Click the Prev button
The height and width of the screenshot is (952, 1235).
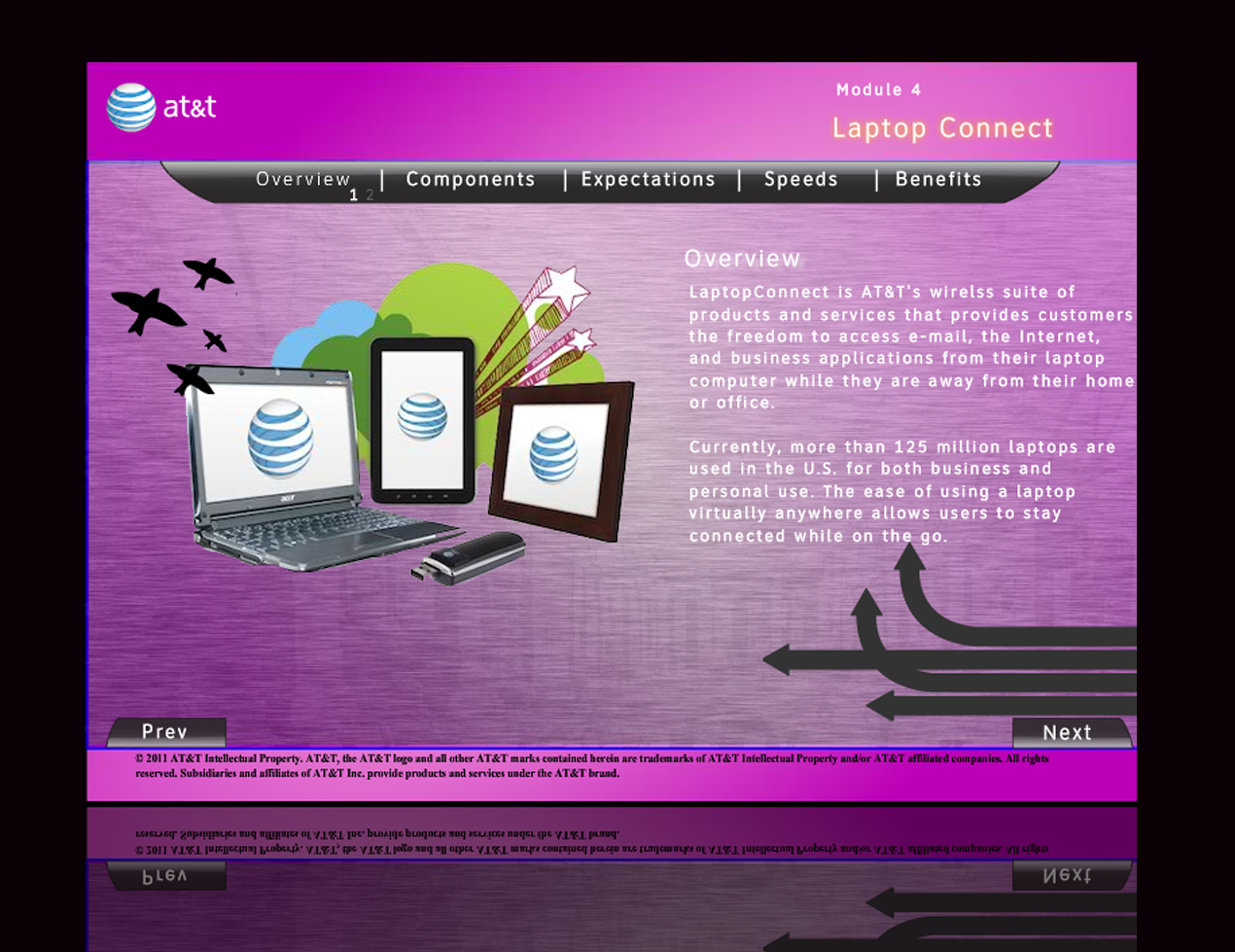coord(165,732)
